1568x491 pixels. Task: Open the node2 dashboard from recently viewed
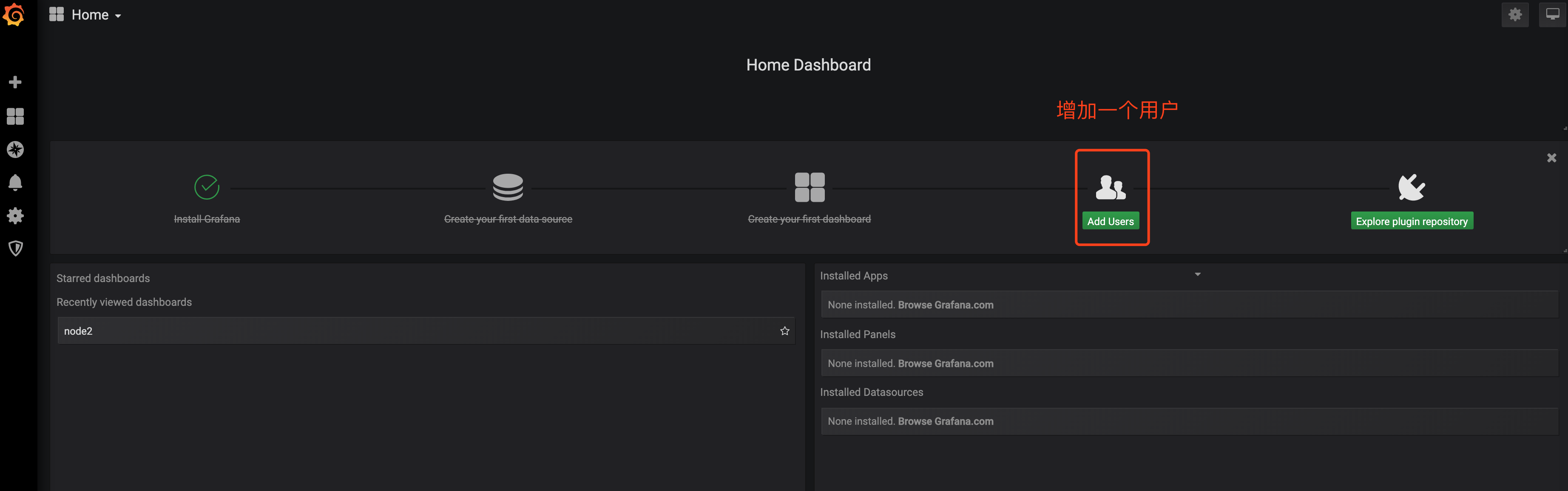[78, 330]
